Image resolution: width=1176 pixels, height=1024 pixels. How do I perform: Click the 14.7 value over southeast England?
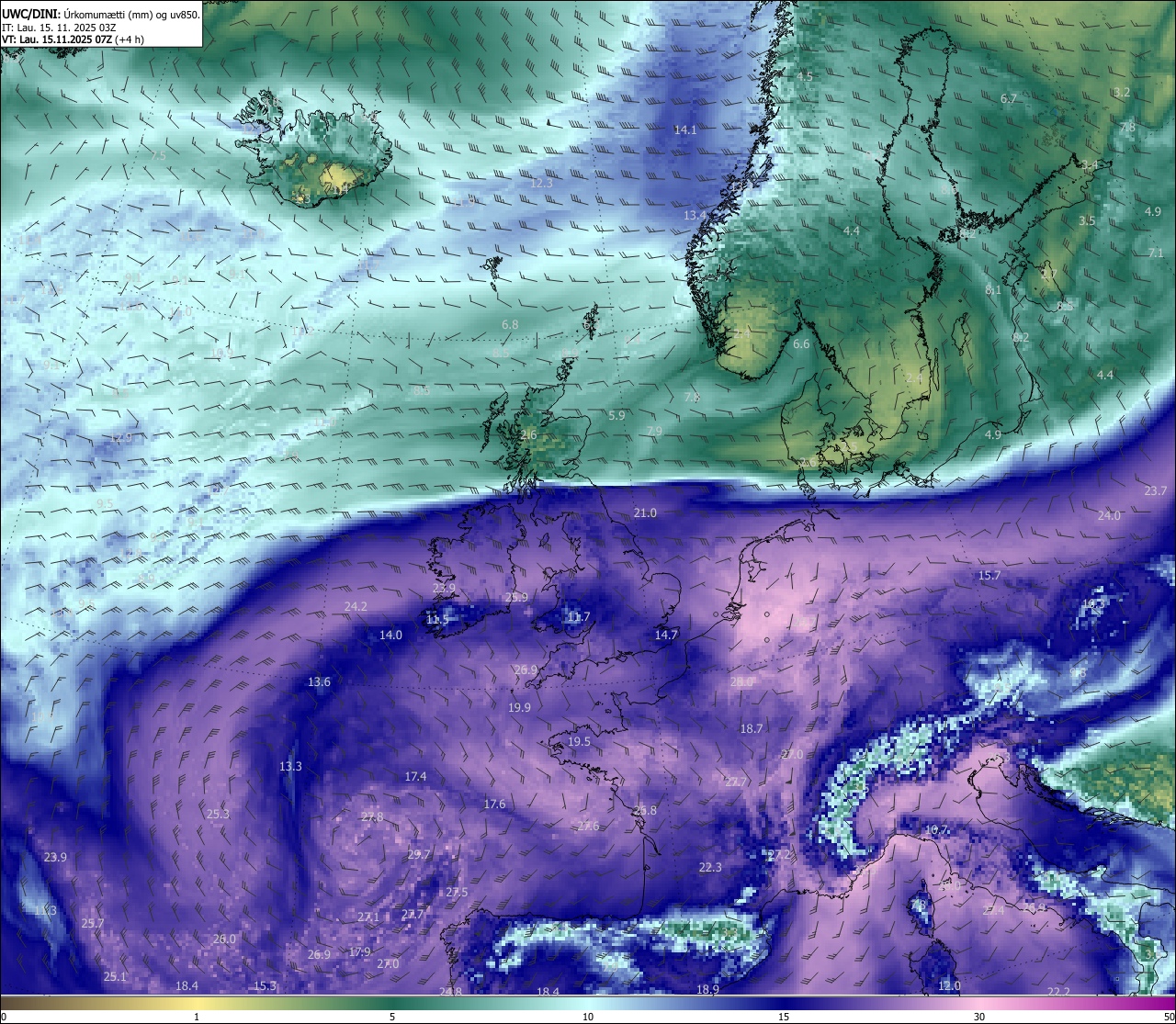pyautogui.click(x=666, y=636)
